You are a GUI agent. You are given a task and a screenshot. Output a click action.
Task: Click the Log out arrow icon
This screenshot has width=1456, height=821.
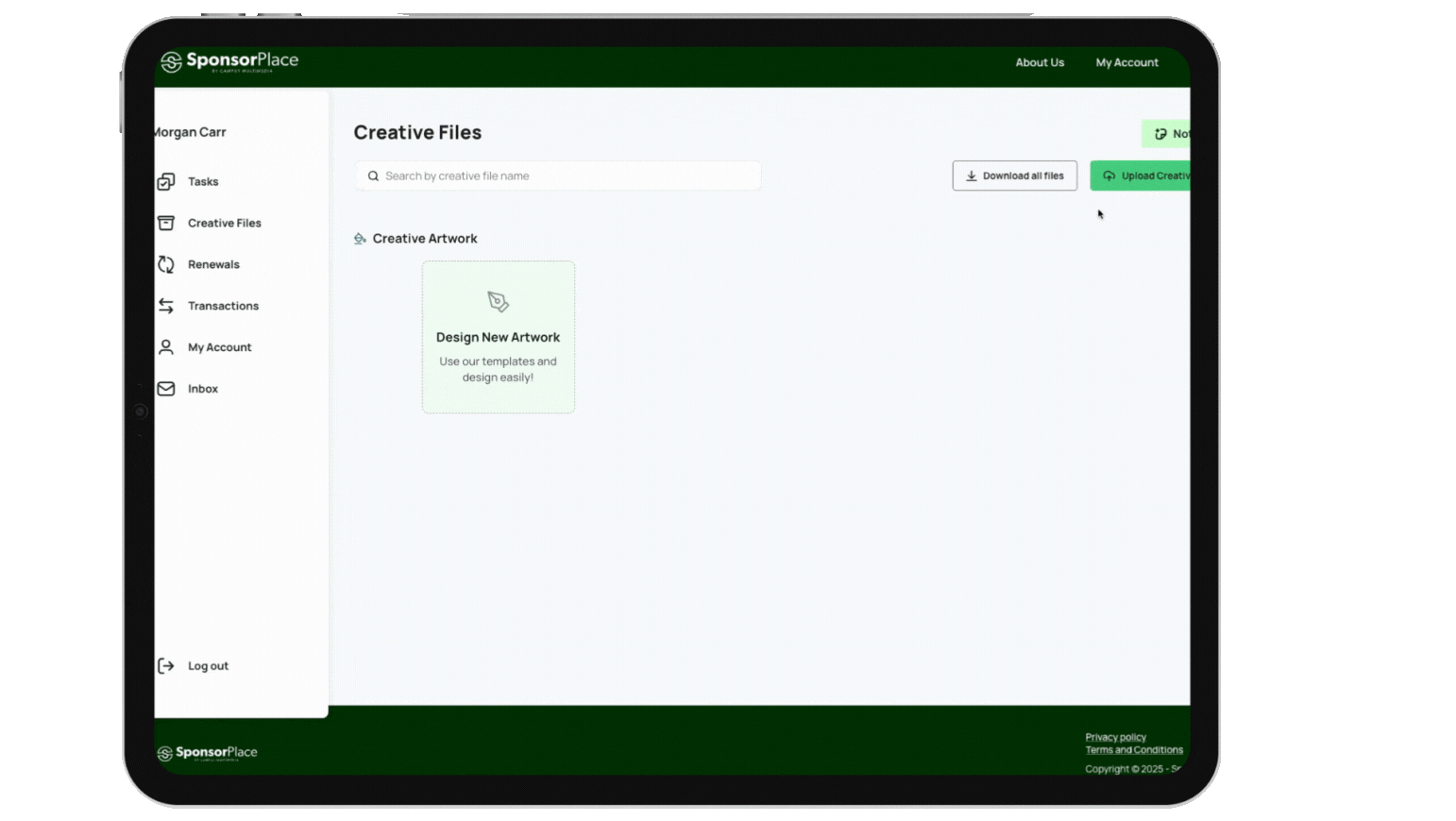(166, 665)
